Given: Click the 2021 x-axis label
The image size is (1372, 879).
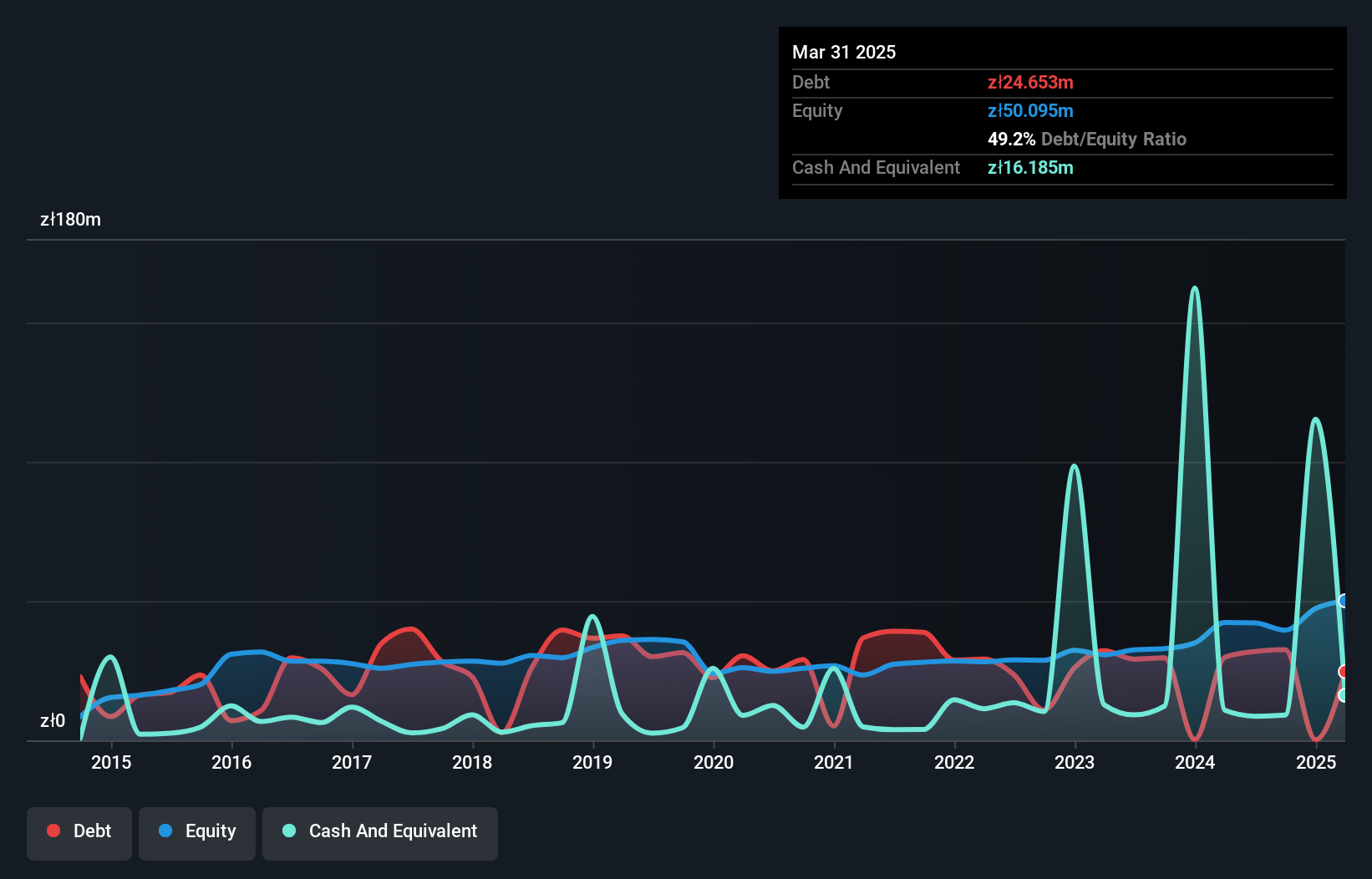Looking at the screenshot, I should point(834,762).
